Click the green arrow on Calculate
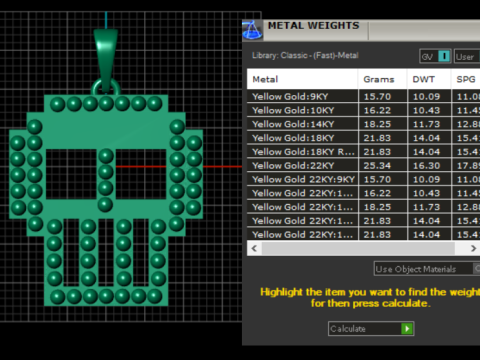The width and height of the screenshot is (480, 360). 407,329
